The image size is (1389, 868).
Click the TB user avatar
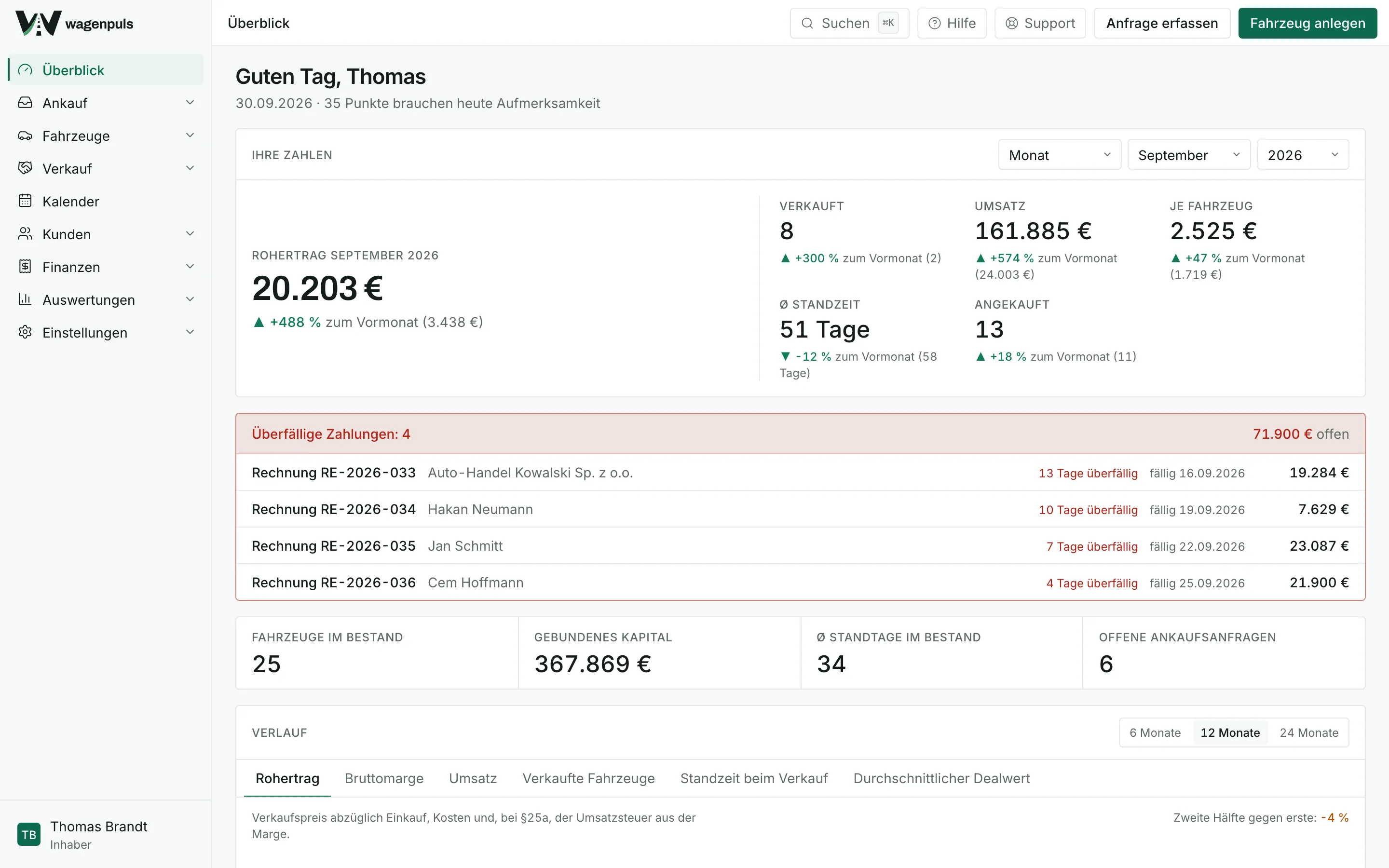tap(29, 835)
